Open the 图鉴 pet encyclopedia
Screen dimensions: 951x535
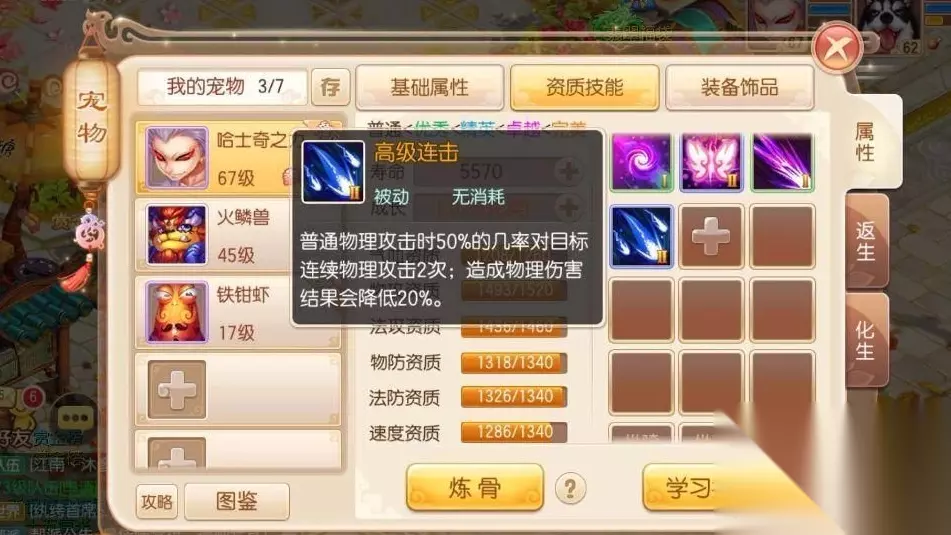(237, 502)
